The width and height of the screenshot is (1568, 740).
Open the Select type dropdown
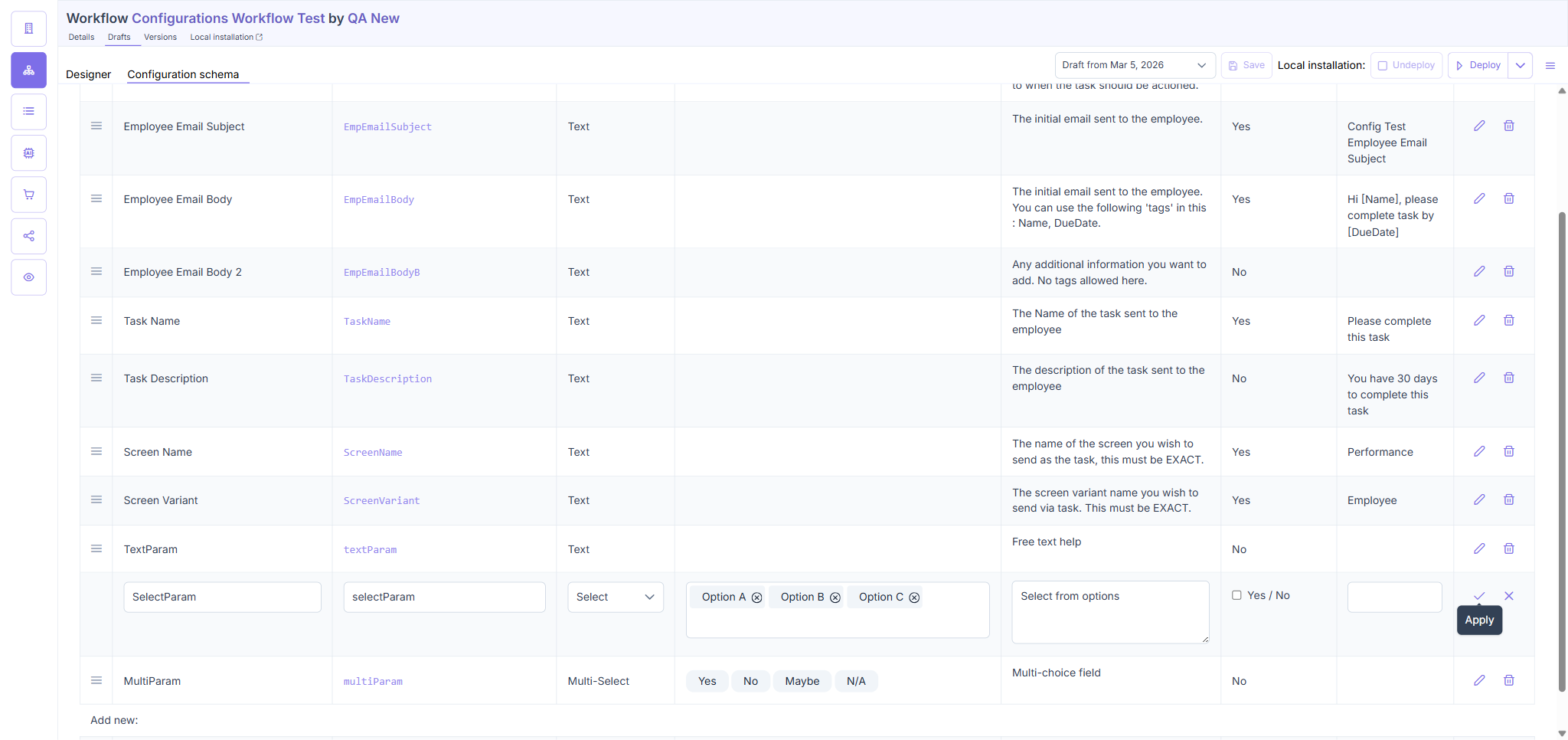616,597
